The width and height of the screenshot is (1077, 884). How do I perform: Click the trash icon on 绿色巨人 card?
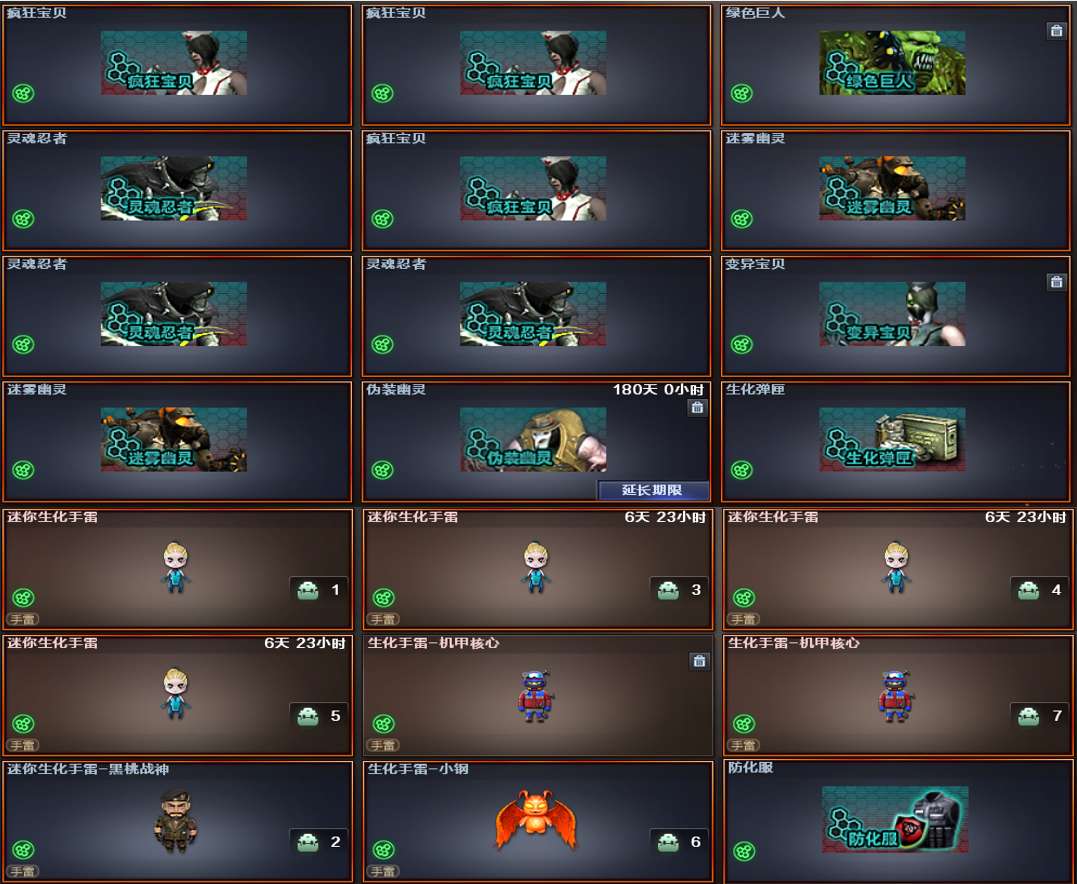click(x=1056, y=30)
